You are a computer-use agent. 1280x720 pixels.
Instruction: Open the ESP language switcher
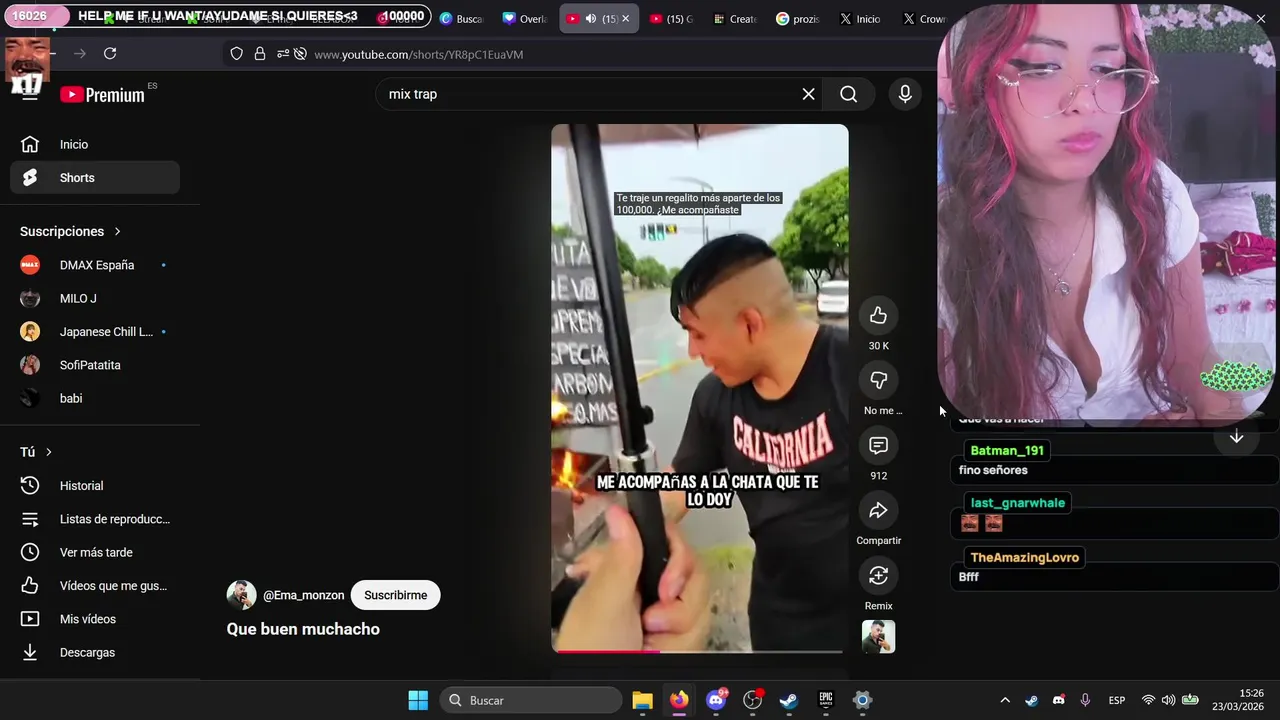tap(1117, 700)
